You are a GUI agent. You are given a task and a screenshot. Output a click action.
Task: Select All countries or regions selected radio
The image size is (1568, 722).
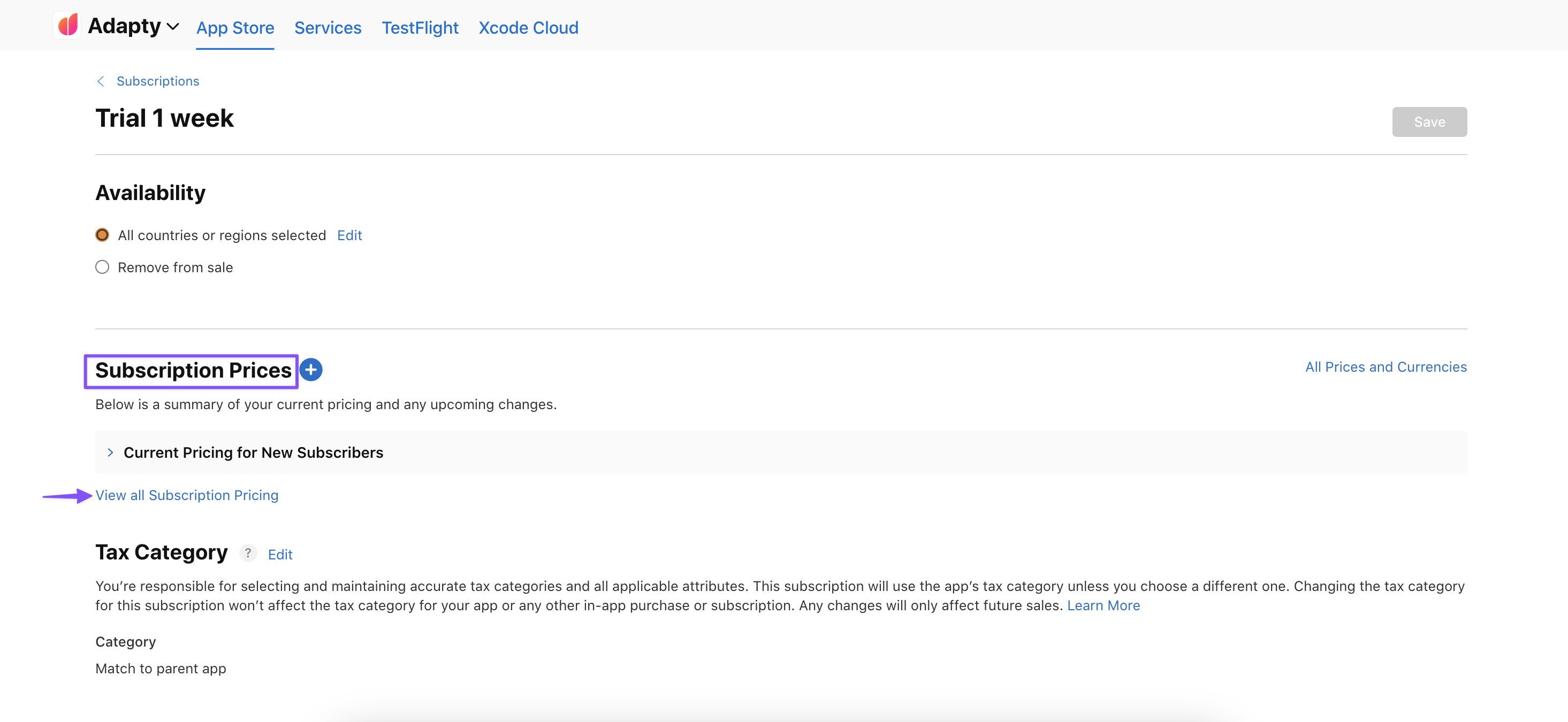102,235
